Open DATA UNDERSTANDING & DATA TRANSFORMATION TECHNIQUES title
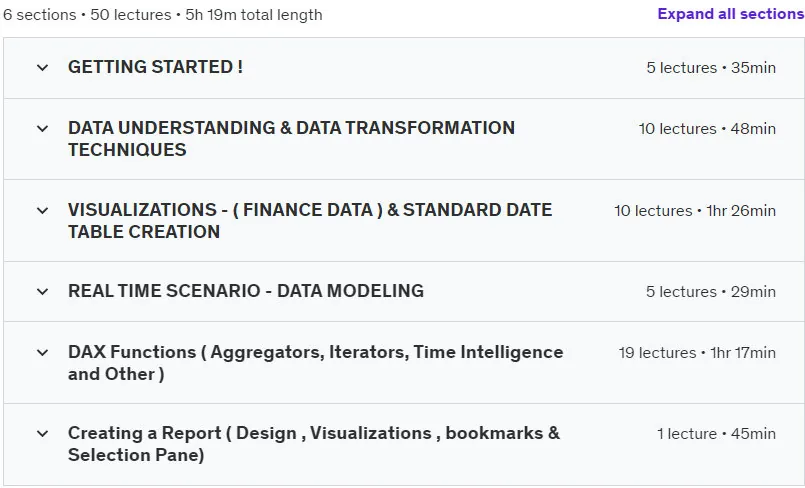 291,139
